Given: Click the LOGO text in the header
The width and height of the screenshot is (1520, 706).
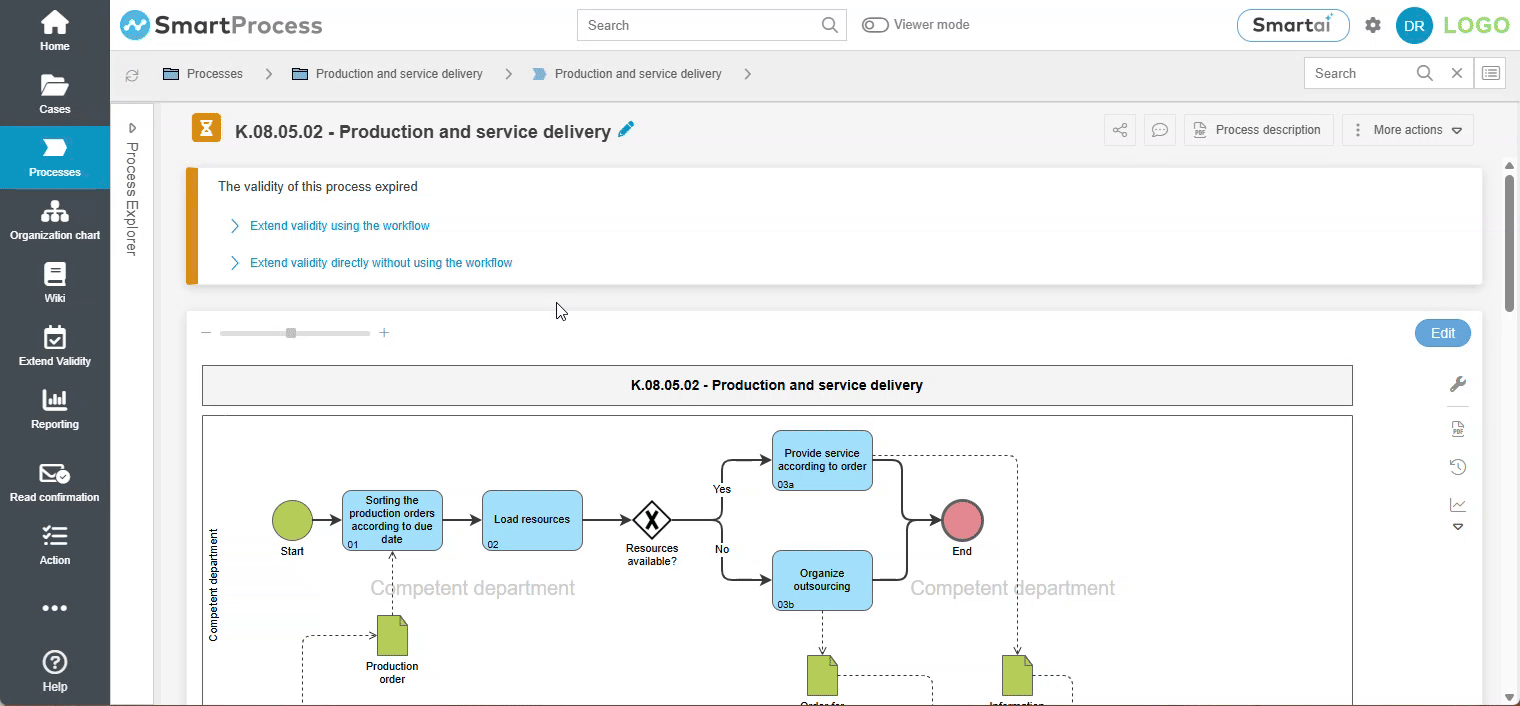Looking at the screenshot, I should pos(1476,26).
